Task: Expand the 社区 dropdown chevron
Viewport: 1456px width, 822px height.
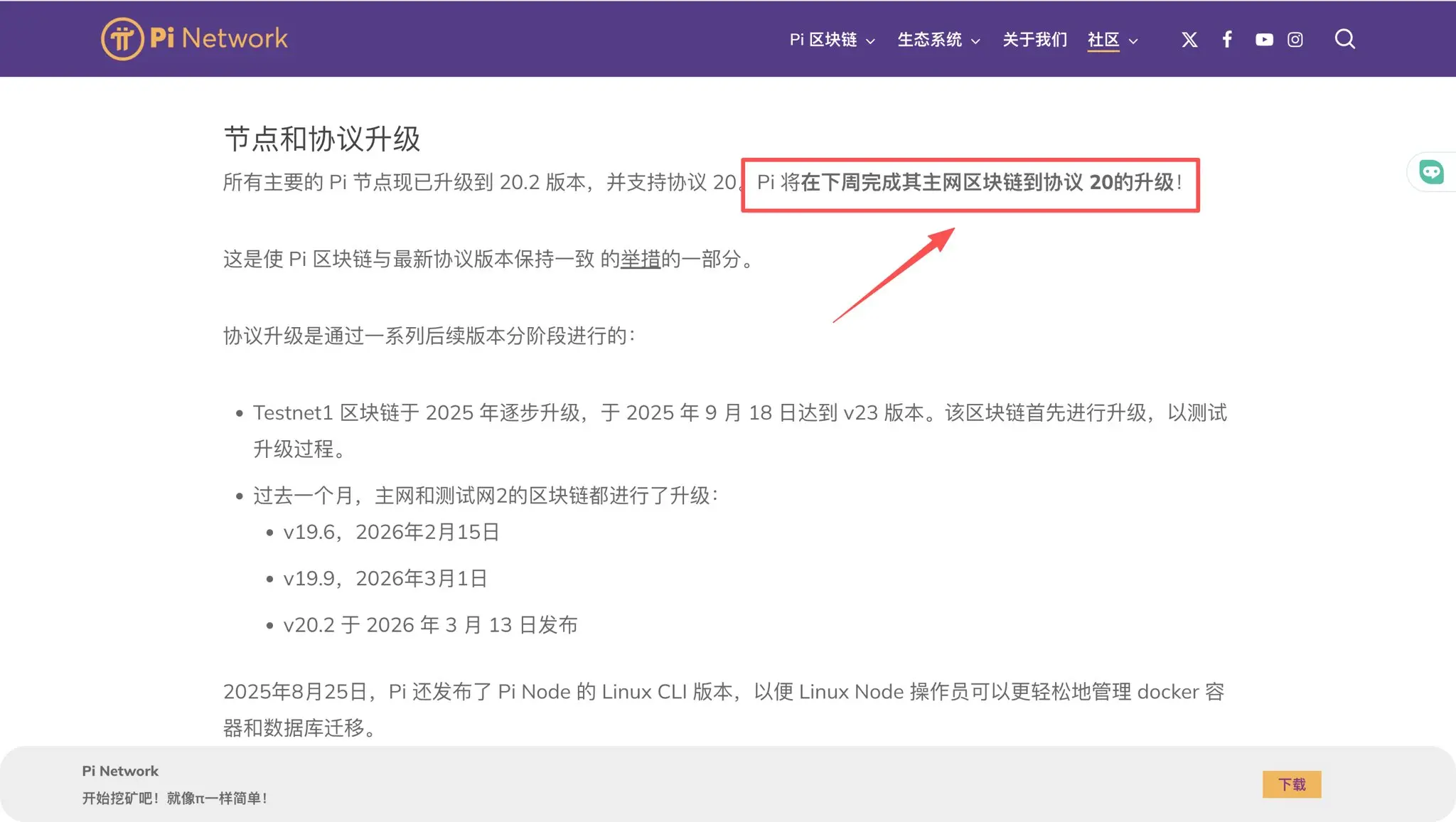Action: click(x=1133, y=41)
